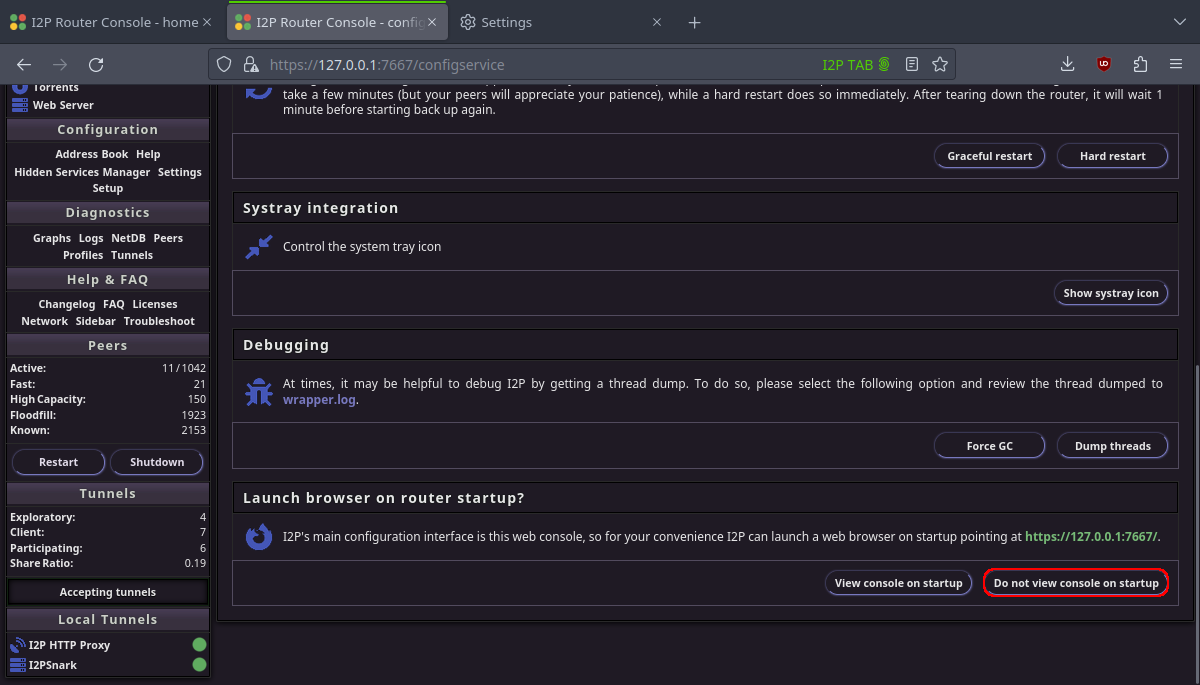Close the Settings tab
The image size is (1200, 685).
[x=657, y=22]
